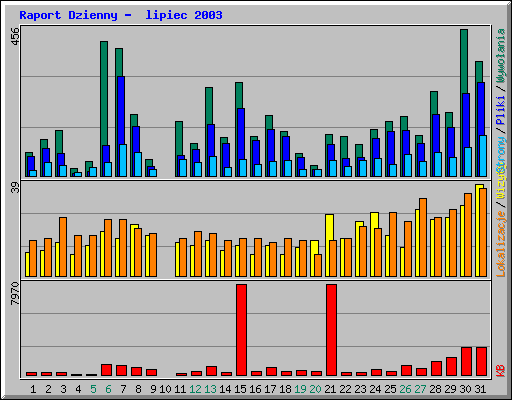Click the day label '1'
The image size is (512, 400).
click(x=33, y=389)
